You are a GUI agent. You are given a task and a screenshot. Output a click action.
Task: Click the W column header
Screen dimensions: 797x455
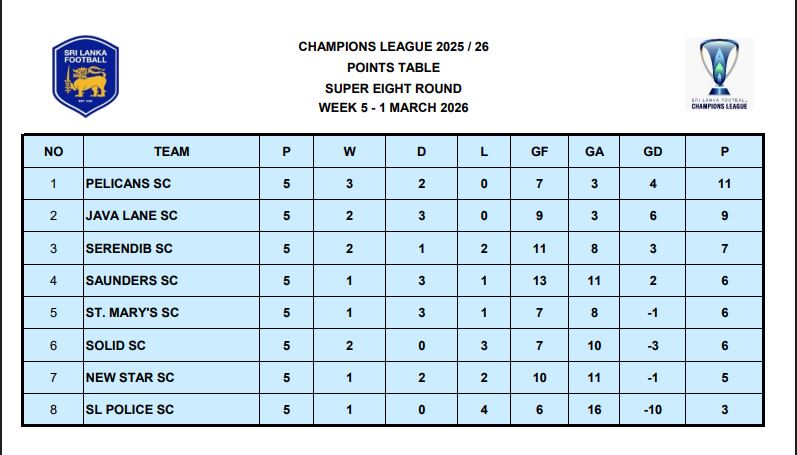pos(349,152)
